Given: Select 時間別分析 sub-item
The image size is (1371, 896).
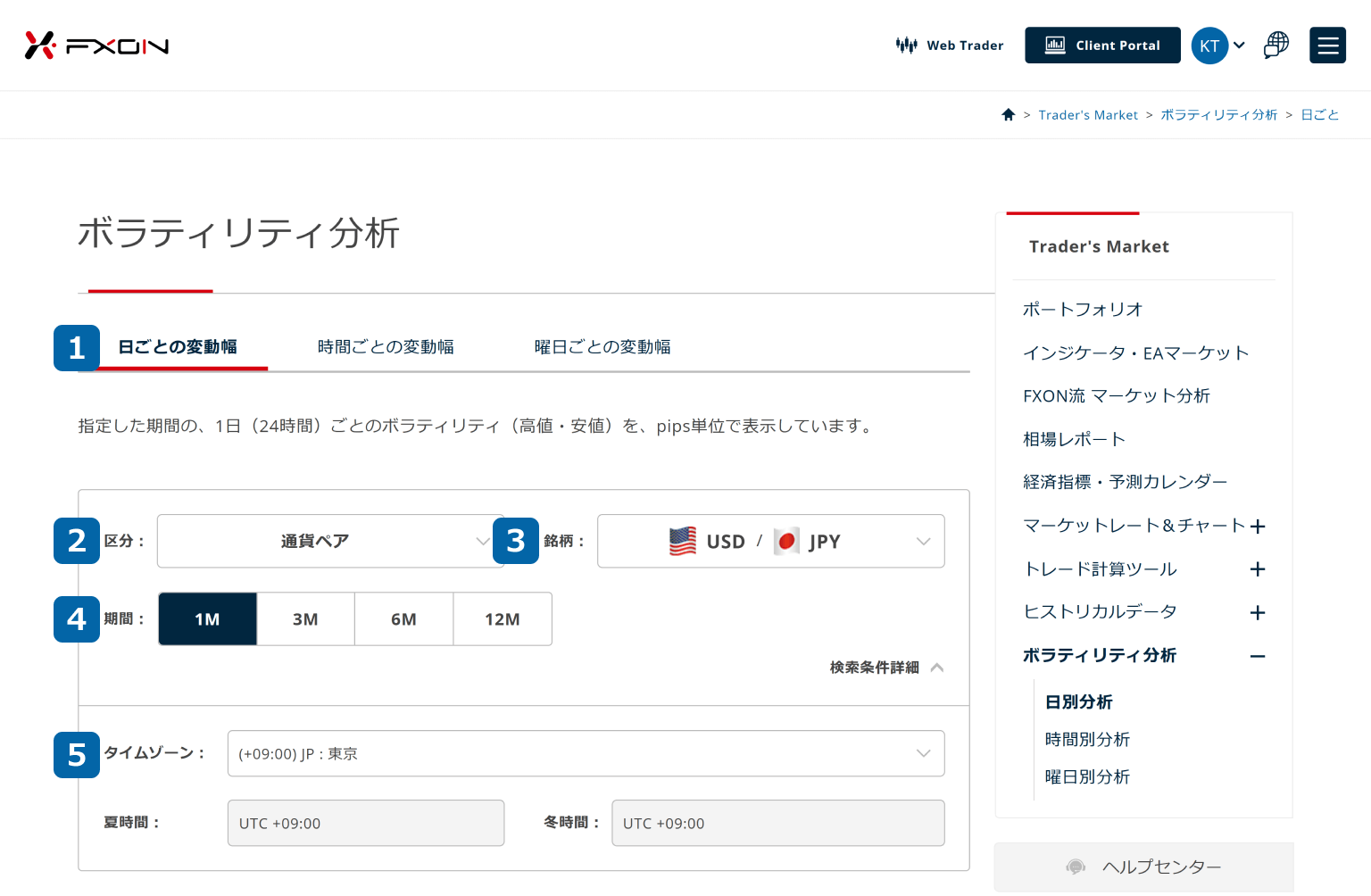Looking at the screenshot, I should click(1087, 740).
